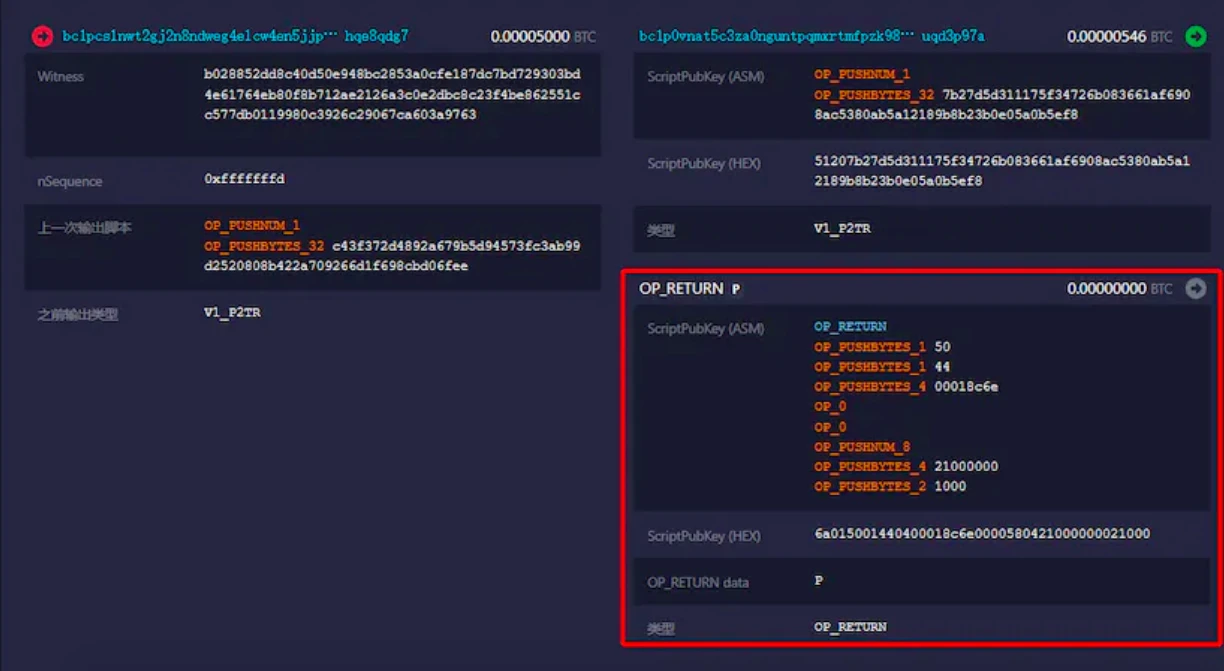
Task: Click the ScriptPubKey HEX value starting 51207b27
Action: coord(1002,171)
